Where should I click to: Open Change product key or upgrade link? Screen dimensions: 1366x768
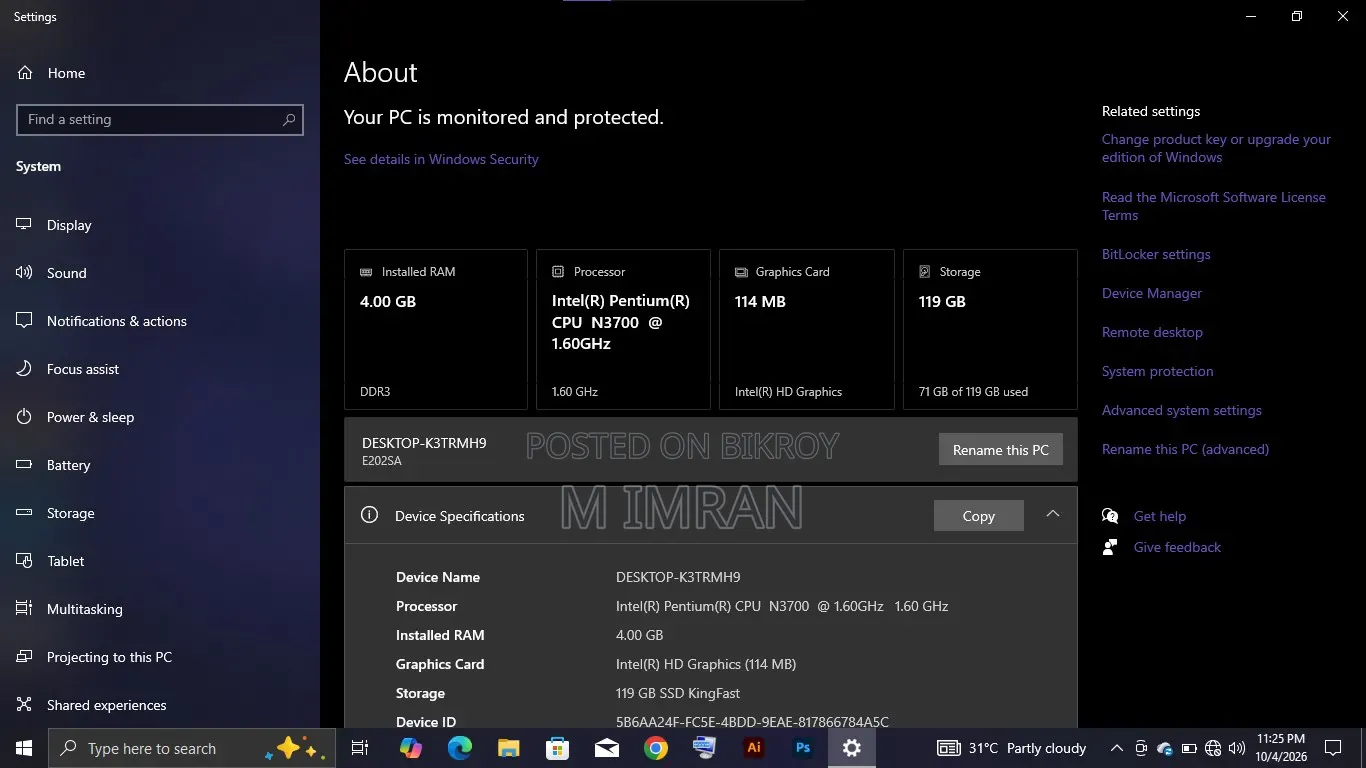point(1216,148)
